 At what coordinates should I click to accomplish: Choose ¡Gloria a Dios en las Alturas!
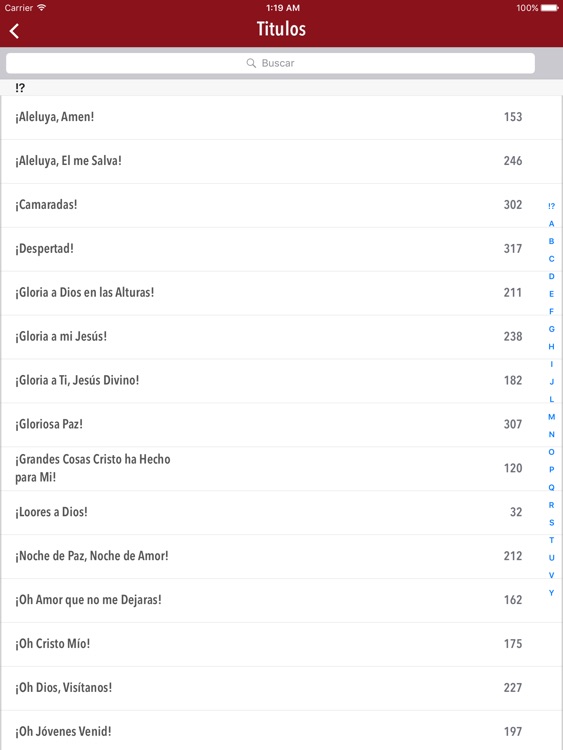[x=281, y=293]
